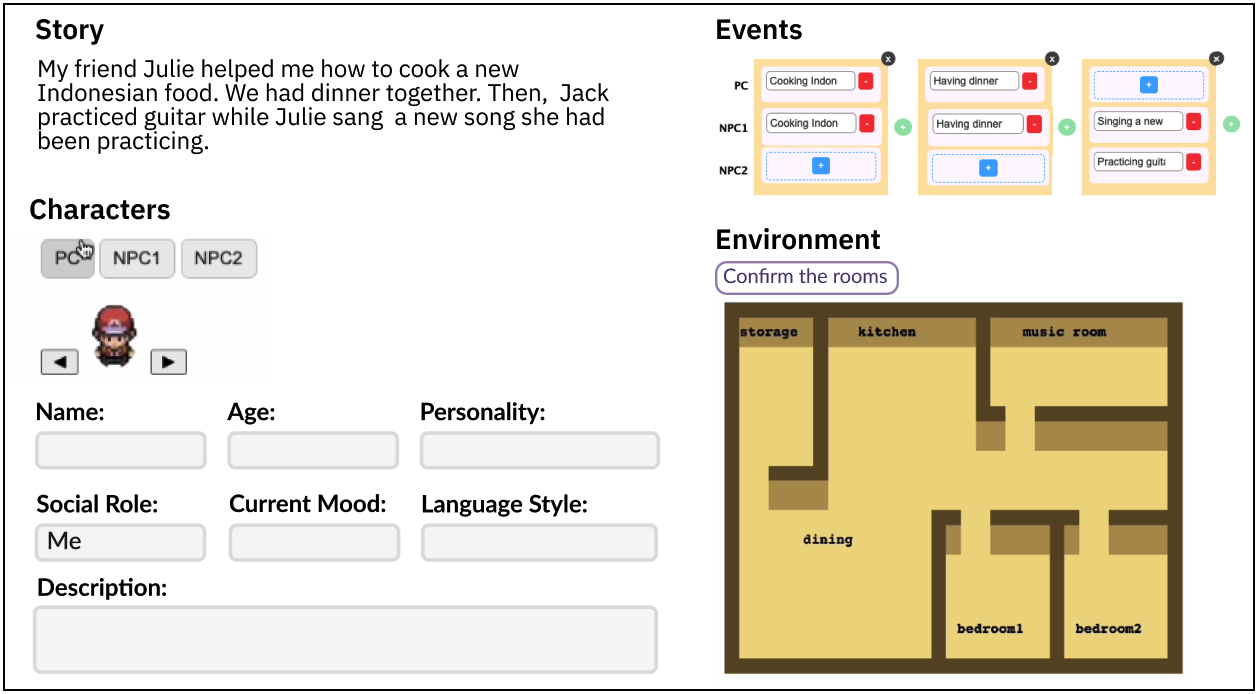Switch to the NPC2 tab
Image resolution: width=1259 pixels, height=694 pixels.
click(x=219, y=258)
